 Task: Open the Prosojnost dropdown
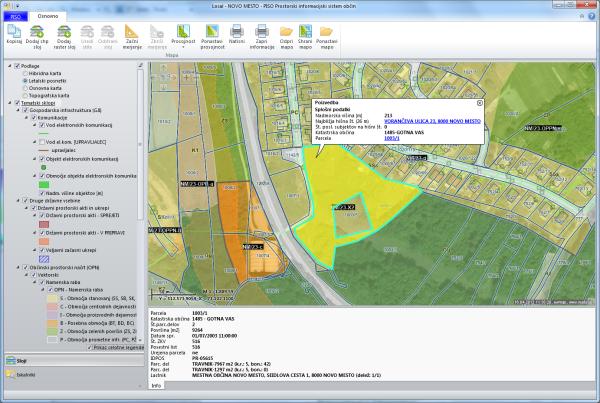183,46
